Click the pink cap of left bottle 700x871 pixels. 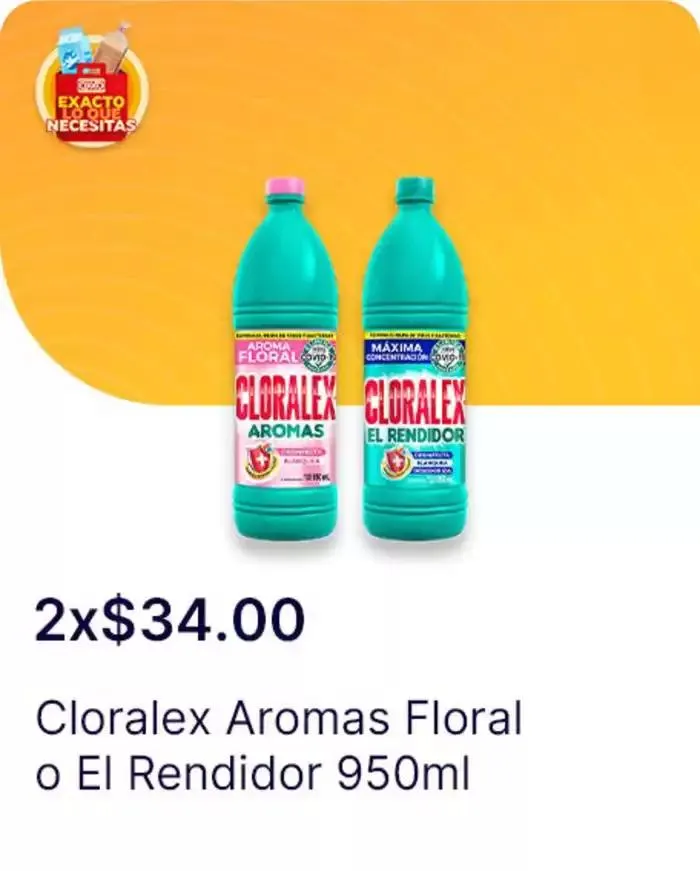point(285,188)
